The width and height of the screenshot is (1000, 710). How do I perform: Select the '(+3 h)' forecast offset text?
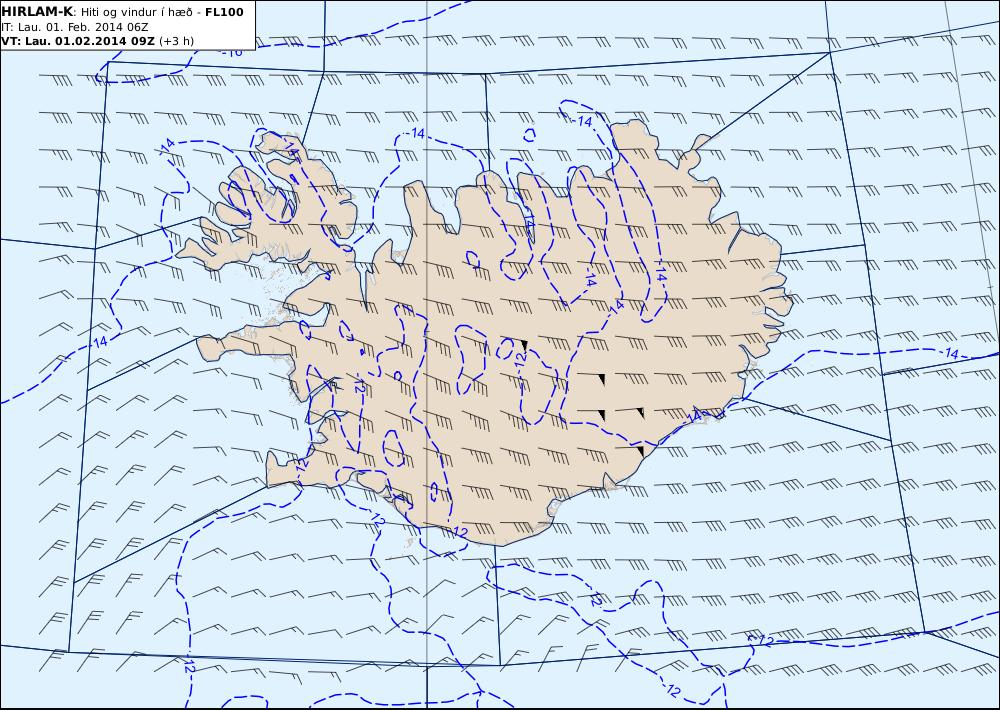click(x=177, y=41)
